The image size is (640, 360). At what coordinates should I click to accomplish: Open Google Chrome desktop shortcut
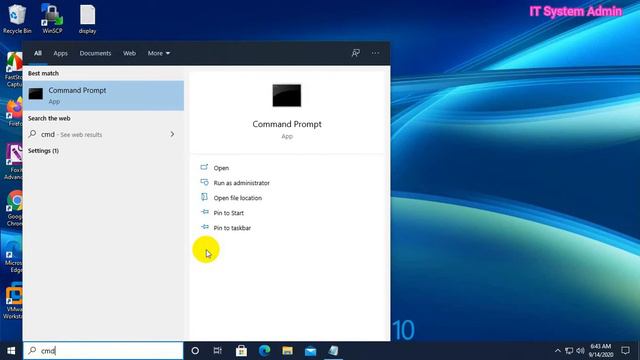(x=14, y=208)
